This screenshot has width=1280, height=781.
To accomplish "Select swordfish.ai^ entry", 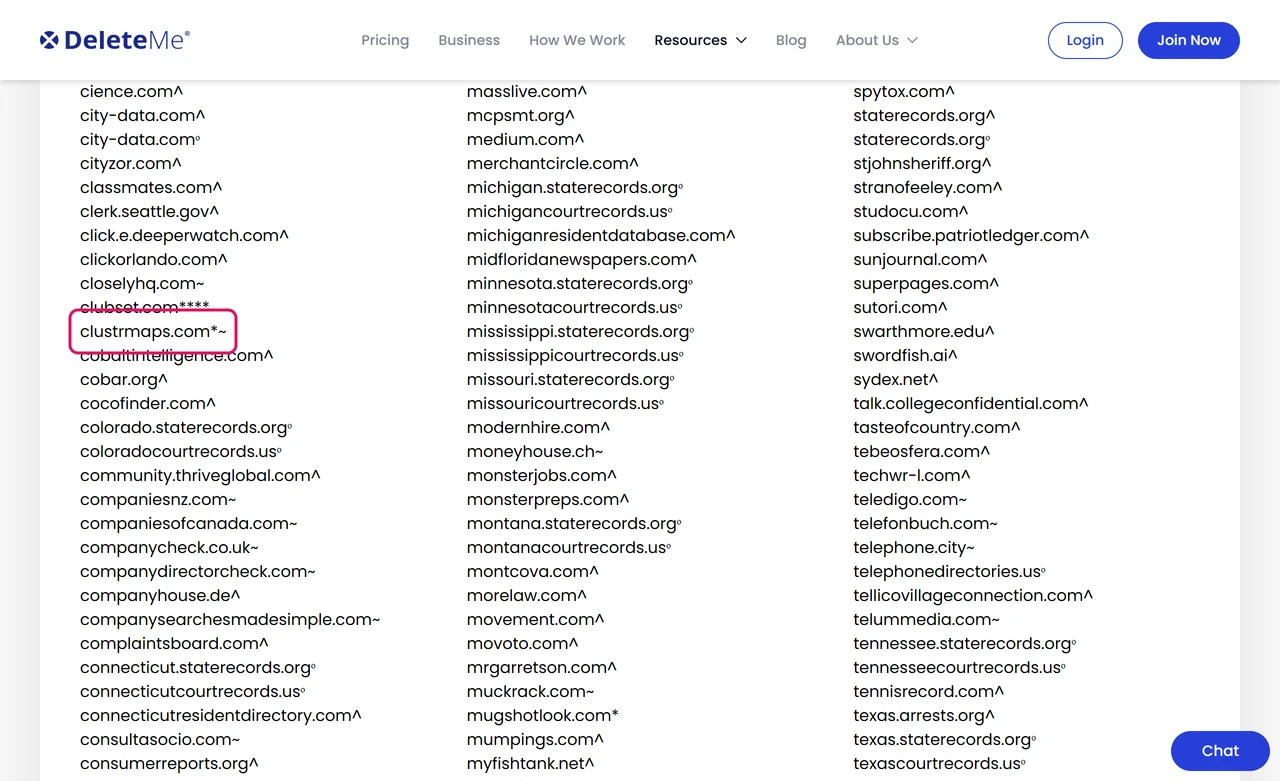I will click(x=905, y=355).
